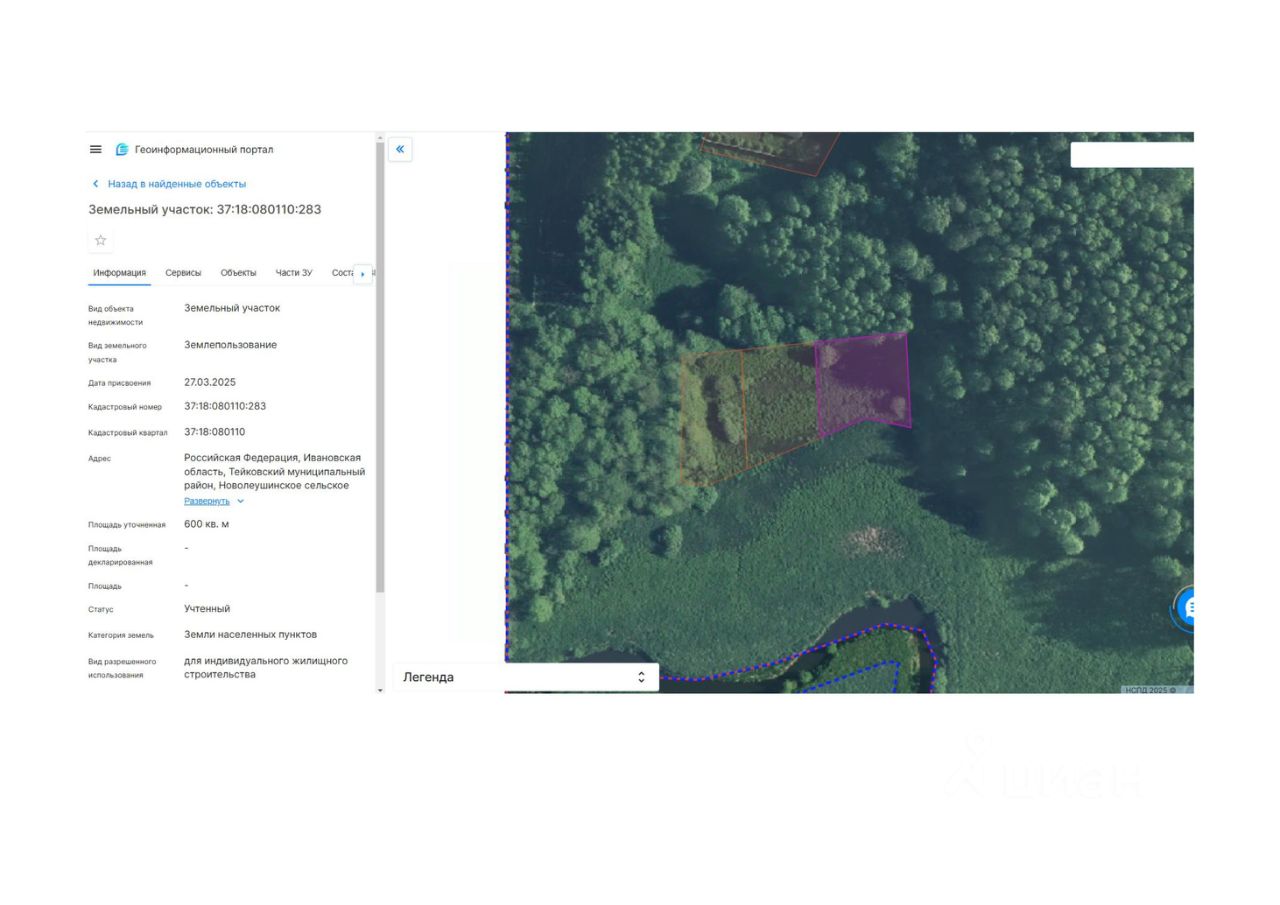Click the 'Кадастровый номер' label
This screenshot has height=905, width=1280.
coord(125,407)
